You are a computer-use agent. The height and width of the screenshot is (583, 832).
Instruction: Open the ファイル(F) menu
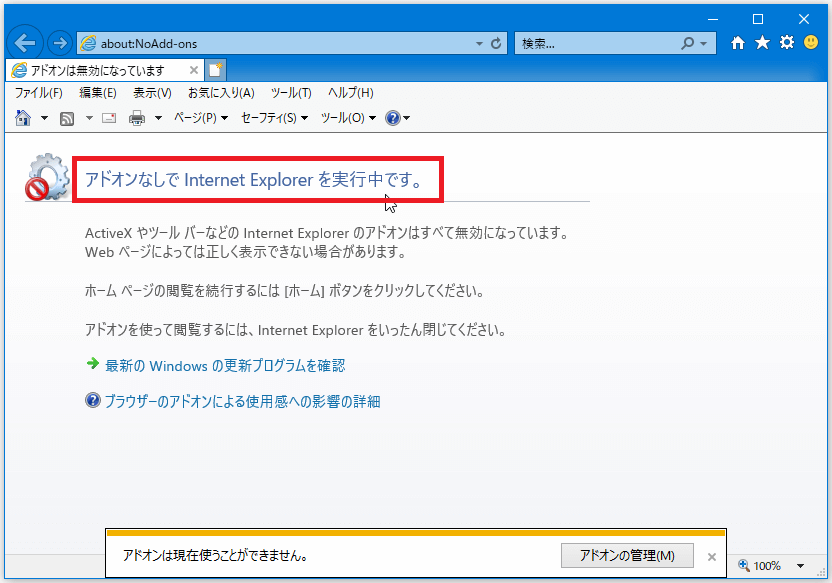(38, 93)
